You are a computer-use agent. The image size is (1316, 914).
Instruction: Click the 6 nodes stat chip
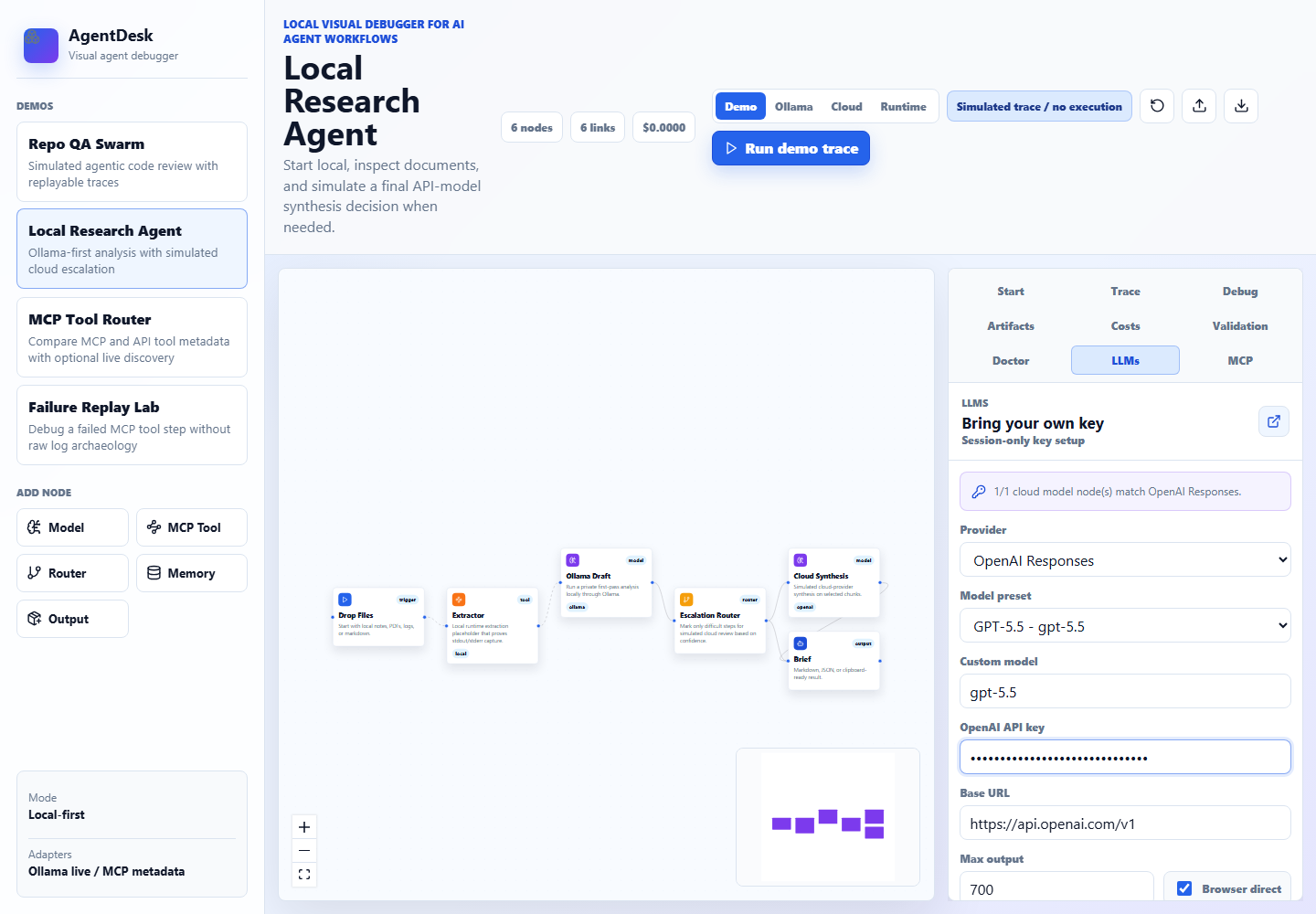[x=532, y=127]
